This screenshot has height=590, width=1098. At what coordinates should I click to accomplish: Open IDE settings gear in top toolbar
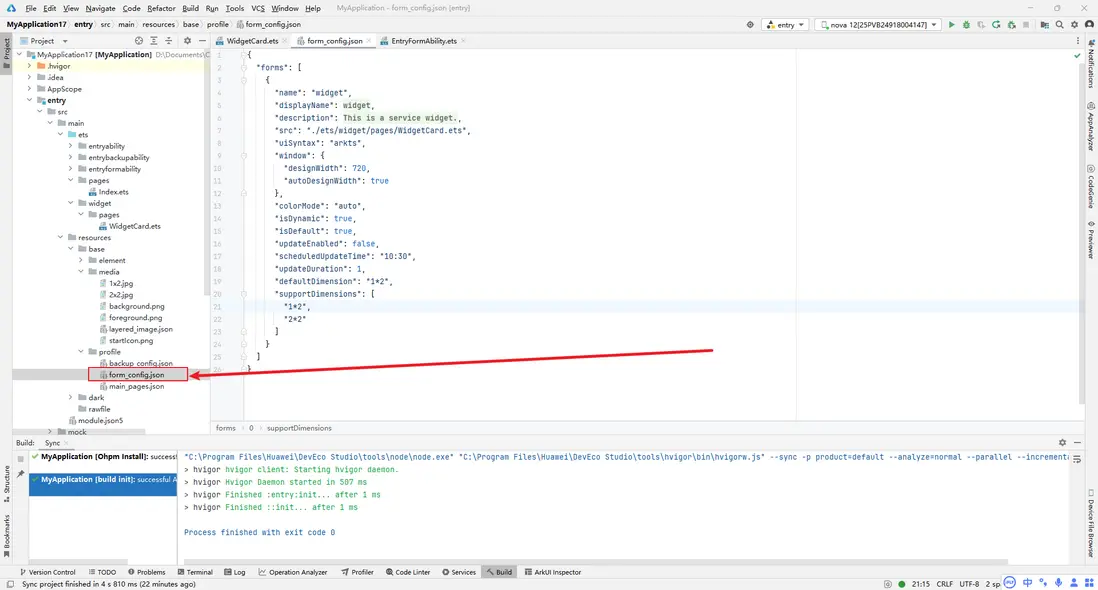pos(1075,24)
